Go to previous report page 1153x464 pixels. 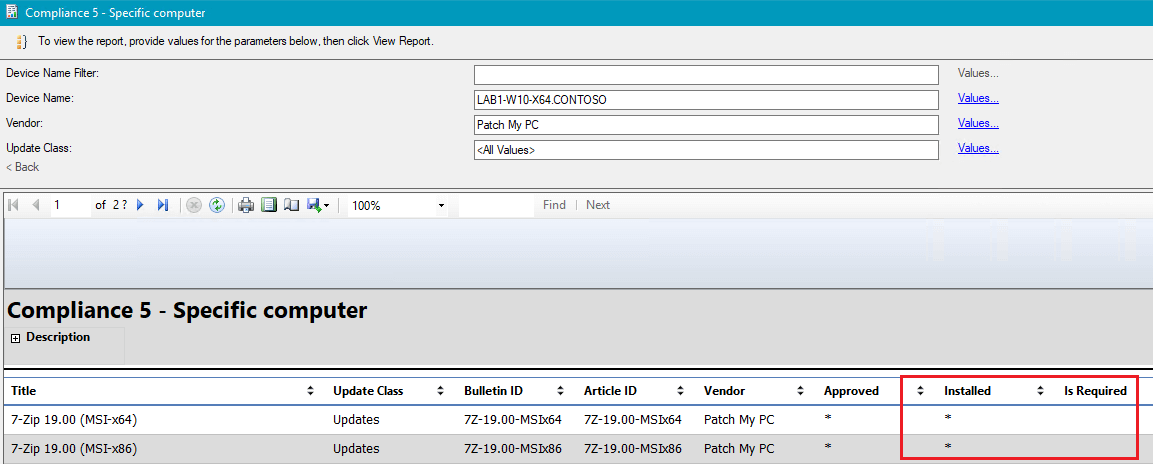[x=35, y=205]
